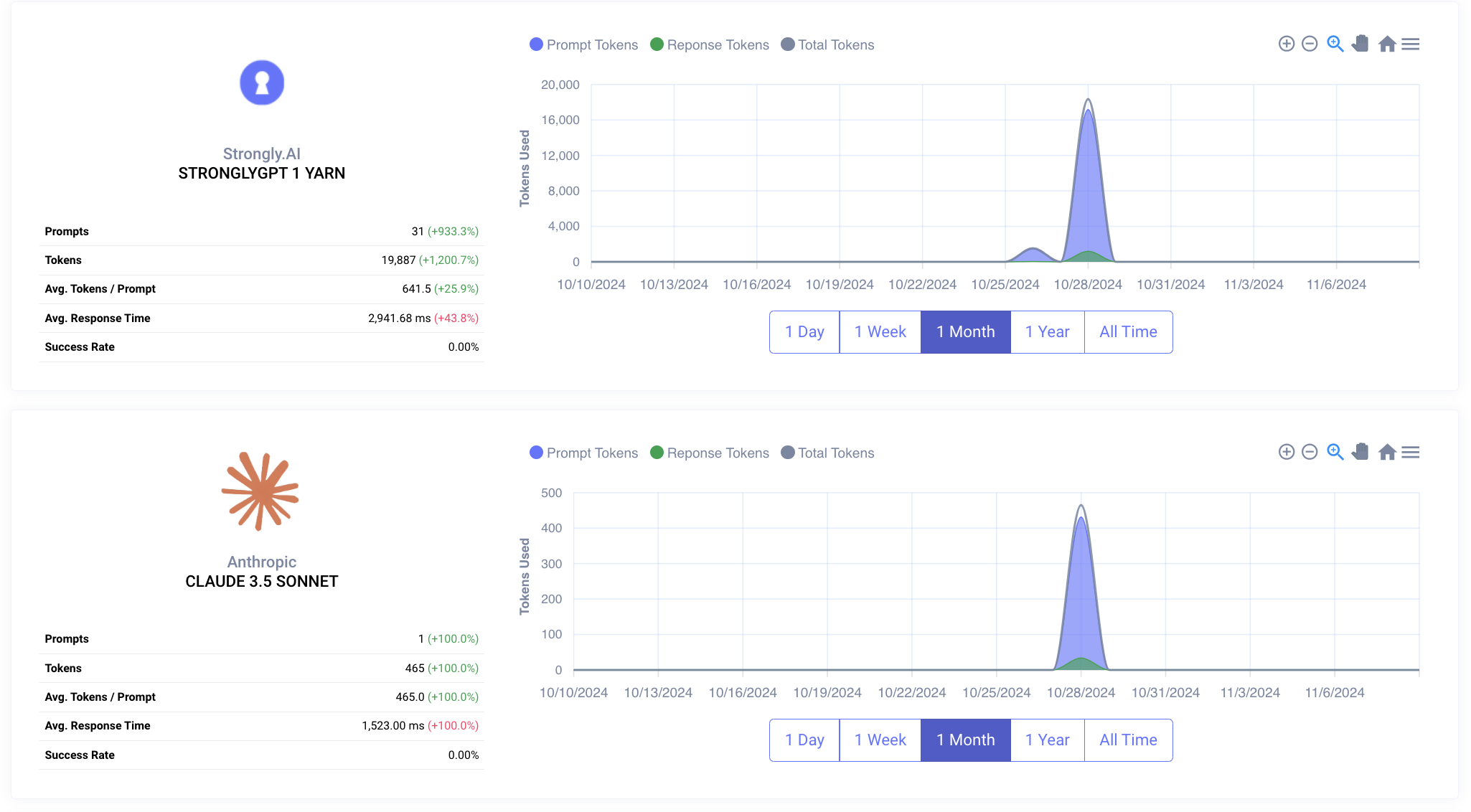The image size is (1471, 812).
Task: Reset zoom with home icon, StronglyGPT chart
Action: pyautogui.click(x=1387, y=44)
